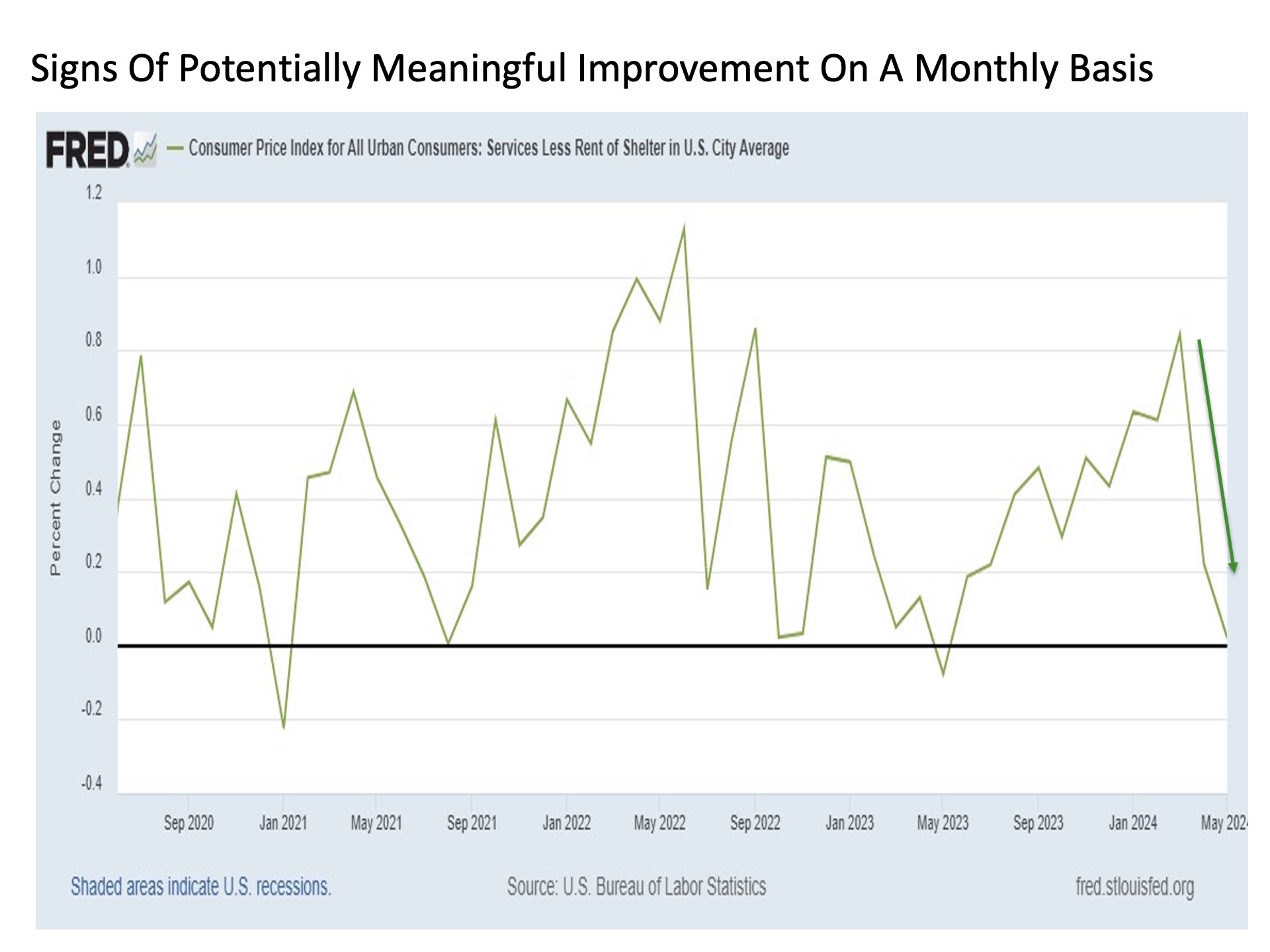Select the Jan 2021 x-axis label
The image size is (1270, 952).
[x=283, y=823]
